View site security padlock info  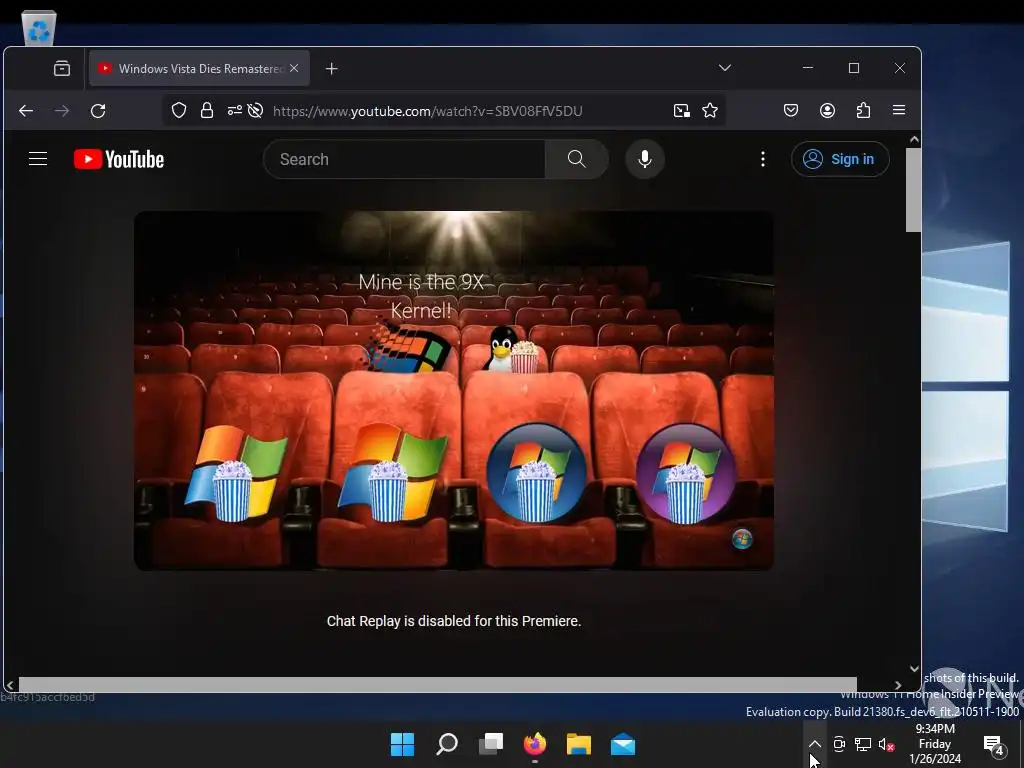point(207,110)
